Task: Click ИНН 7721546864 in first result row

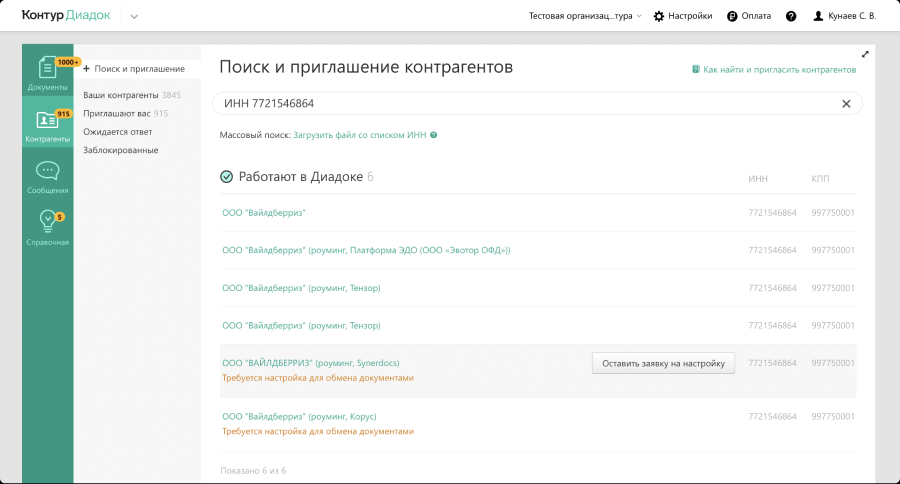Action: click(x=772, y=213)
